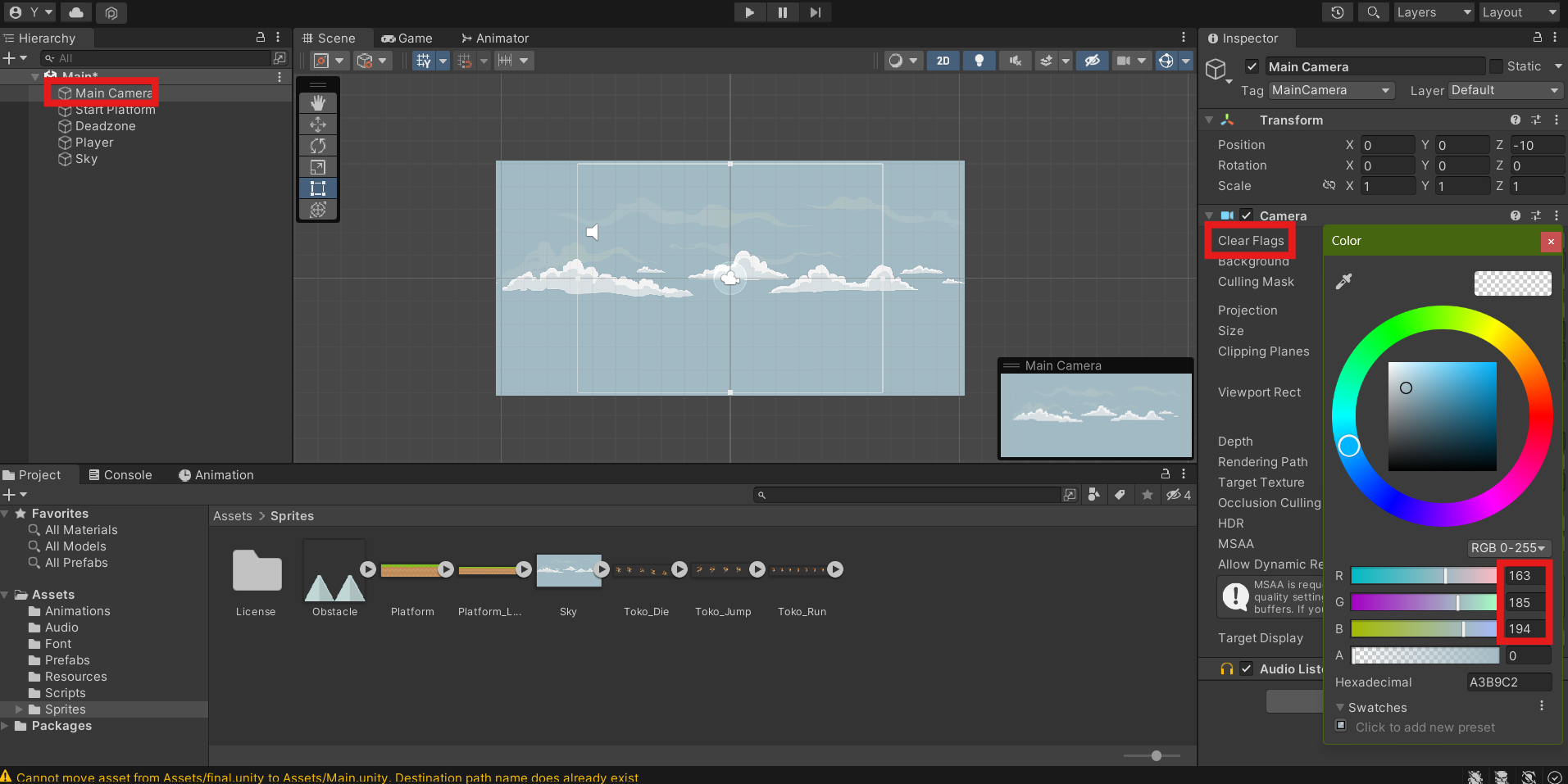This screenshot has height=784, width=1568.
Task: Open version history icon
Action: 1338,12
